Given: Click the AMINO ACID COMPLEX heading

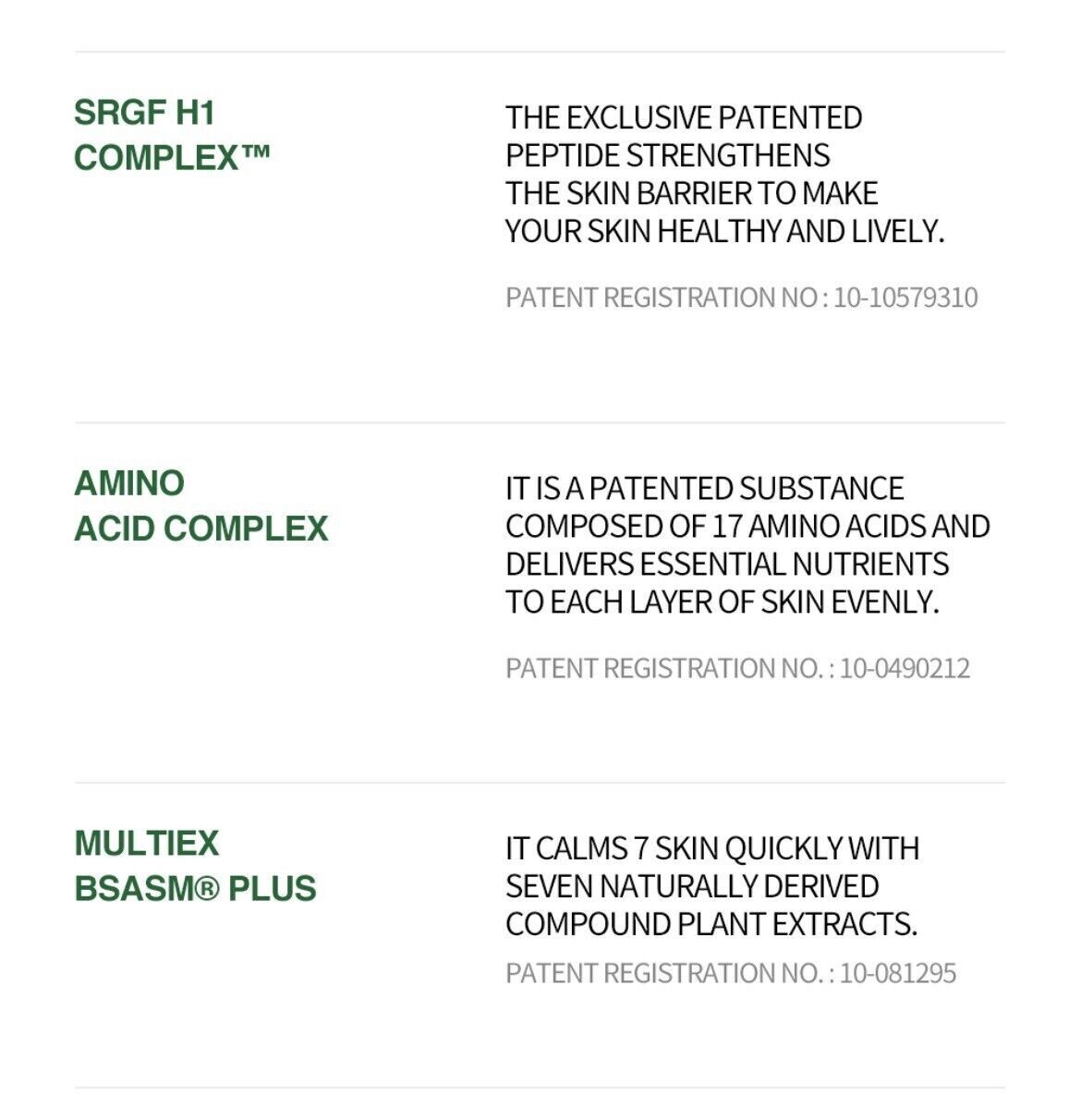Looking at the screenshot, I should [x=200, y=505].
